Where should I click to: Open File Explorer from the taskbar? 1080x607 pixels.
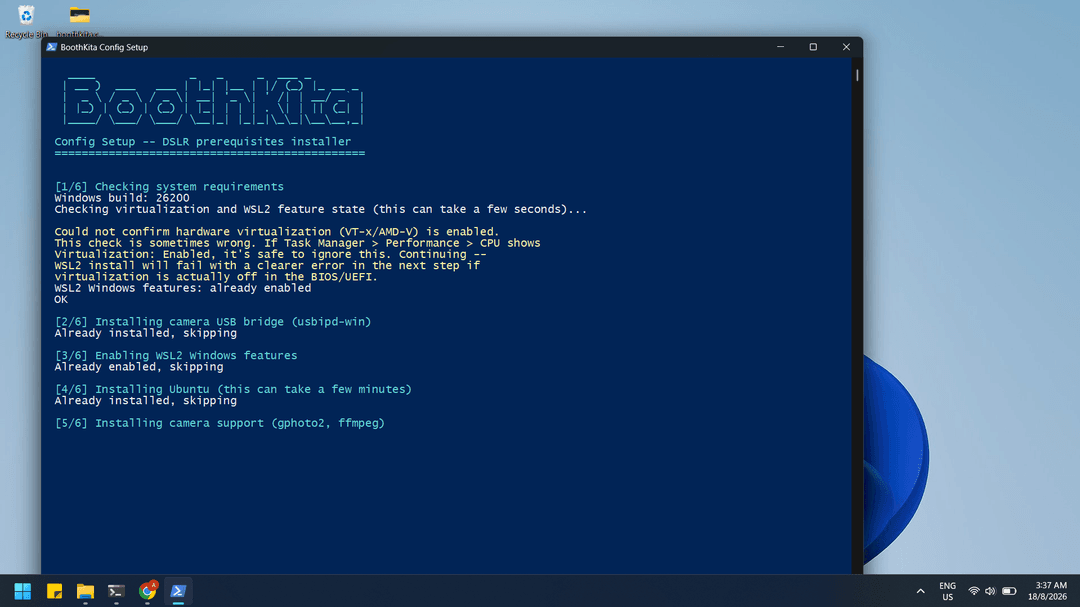[x=85, y=591]
